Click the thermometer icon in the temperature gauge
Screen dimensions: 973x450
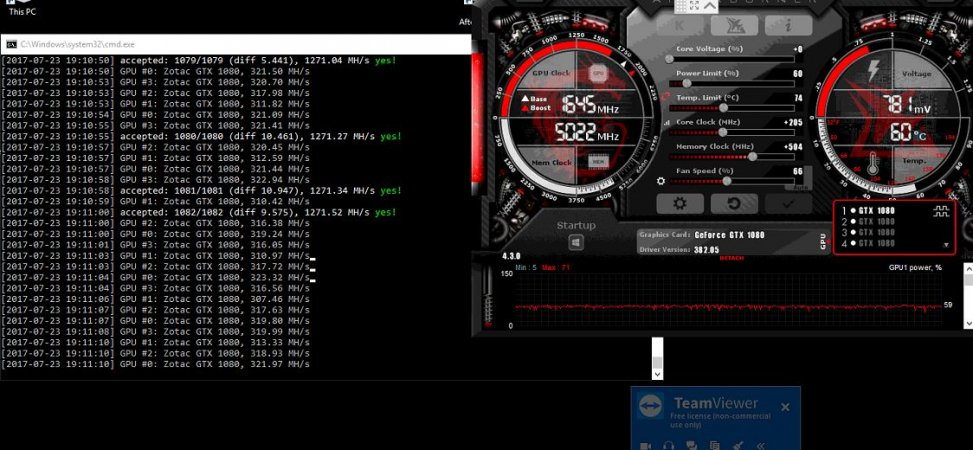click(x=873, y=163)
